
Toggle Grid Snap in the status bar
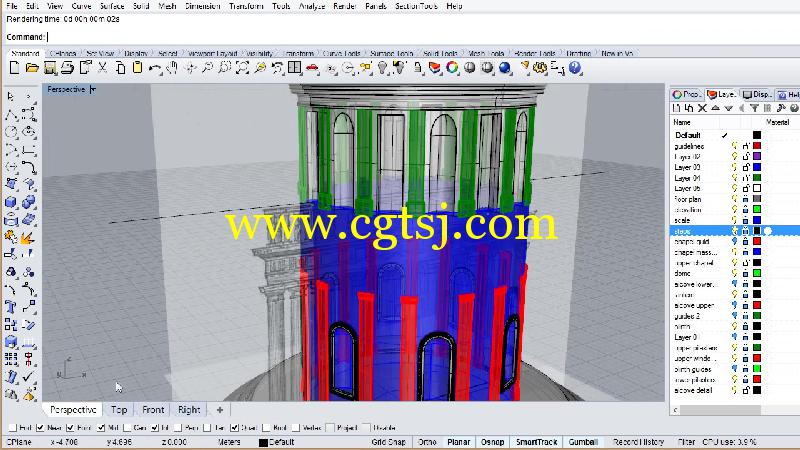[389, 442]
